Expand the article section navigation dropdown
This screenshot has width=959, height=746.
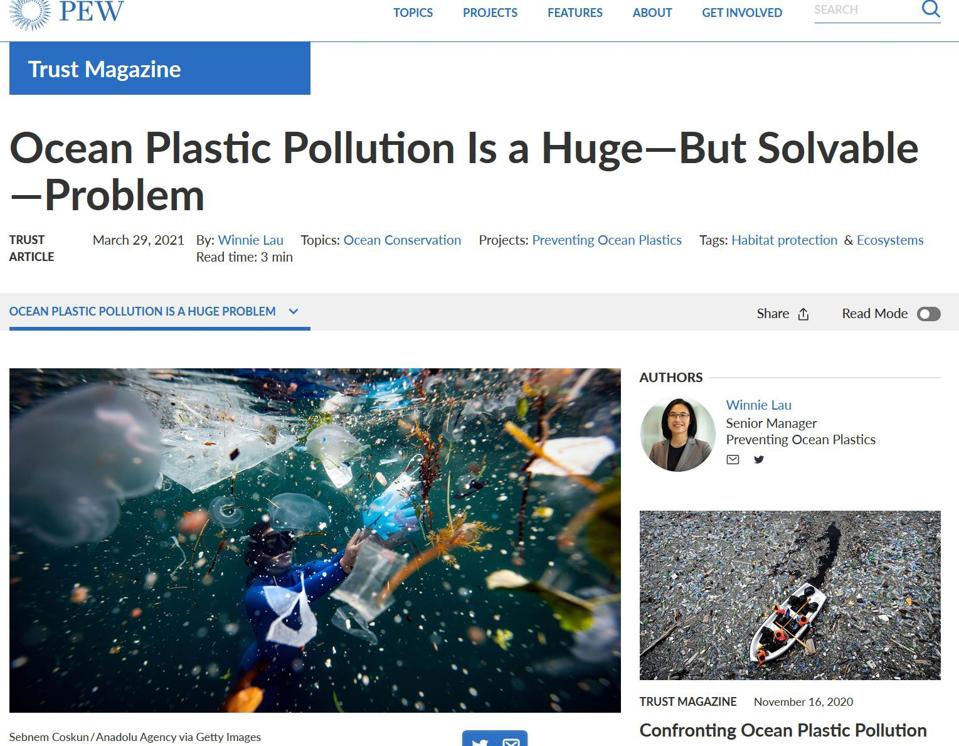pos(293,311)
